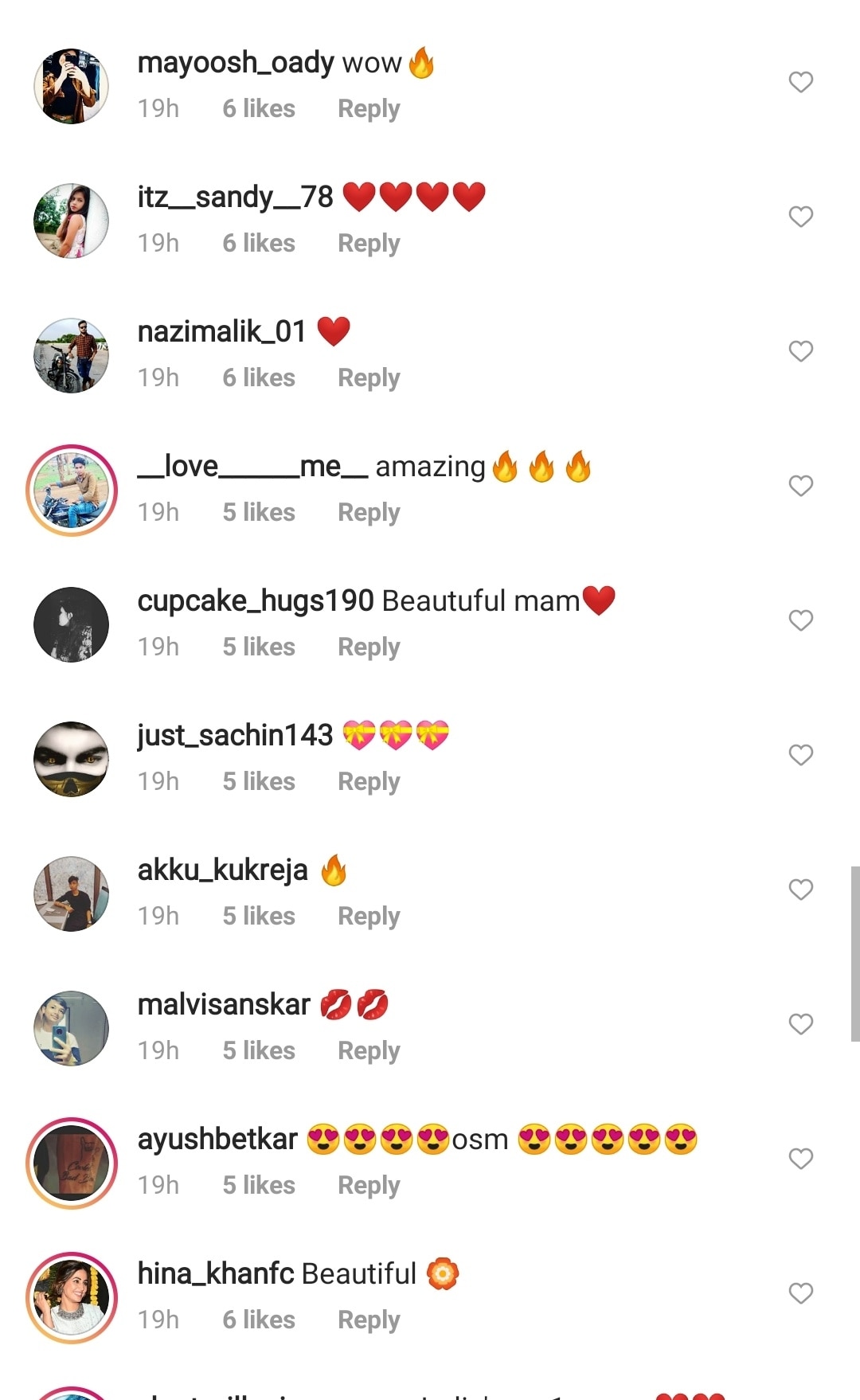The image size is (860, 1400).
Task: Like ayushbetkar's osm comment
Action: (x=800, y=1159)
